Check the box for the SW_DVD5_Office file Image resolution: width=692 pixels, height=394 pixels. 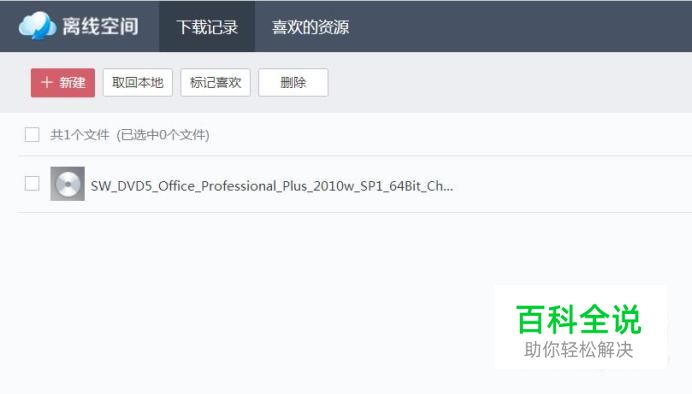point(32,184)
